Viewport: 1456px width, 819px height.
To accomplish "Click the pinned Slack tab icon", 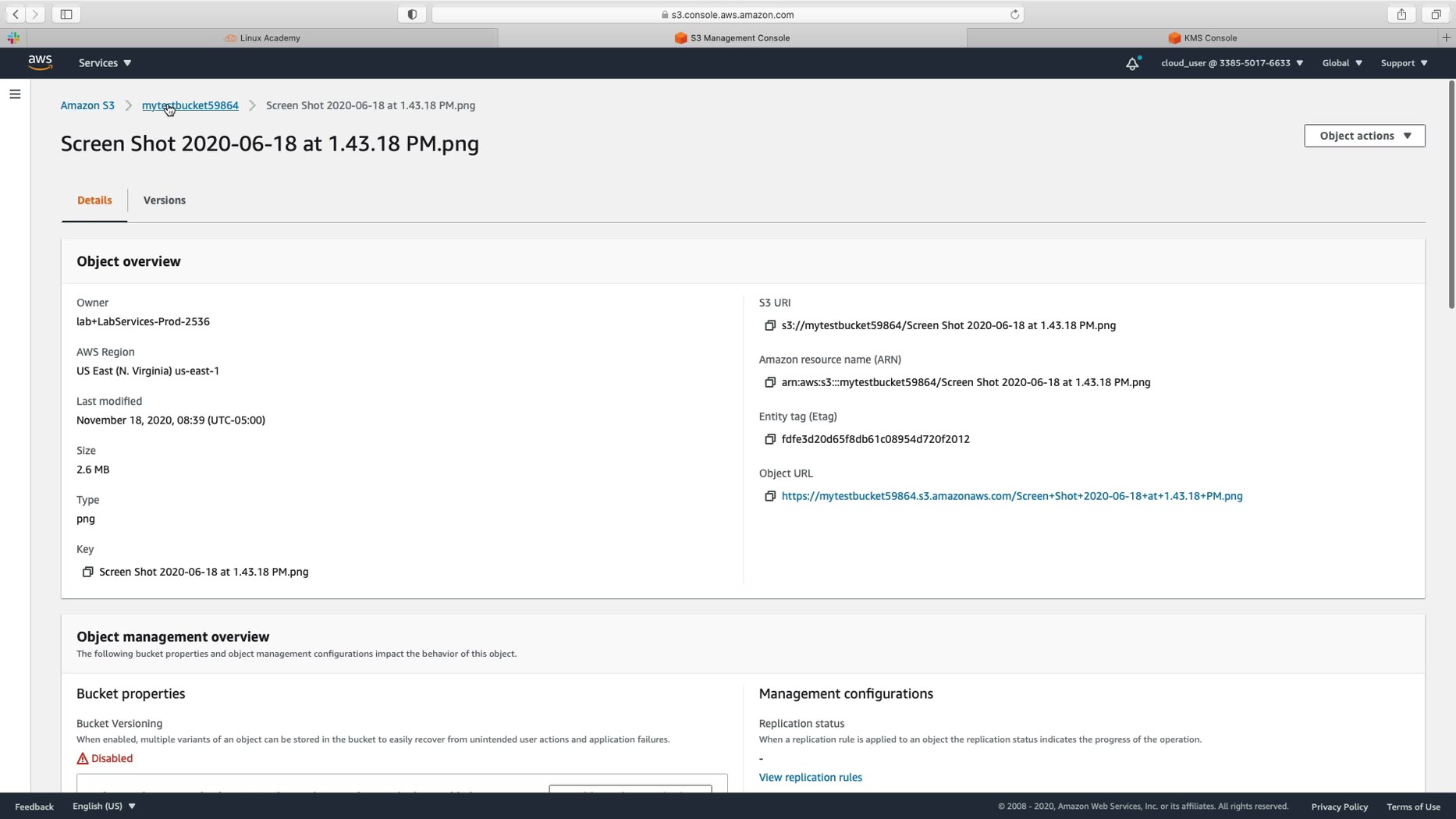I will point(13,37).
